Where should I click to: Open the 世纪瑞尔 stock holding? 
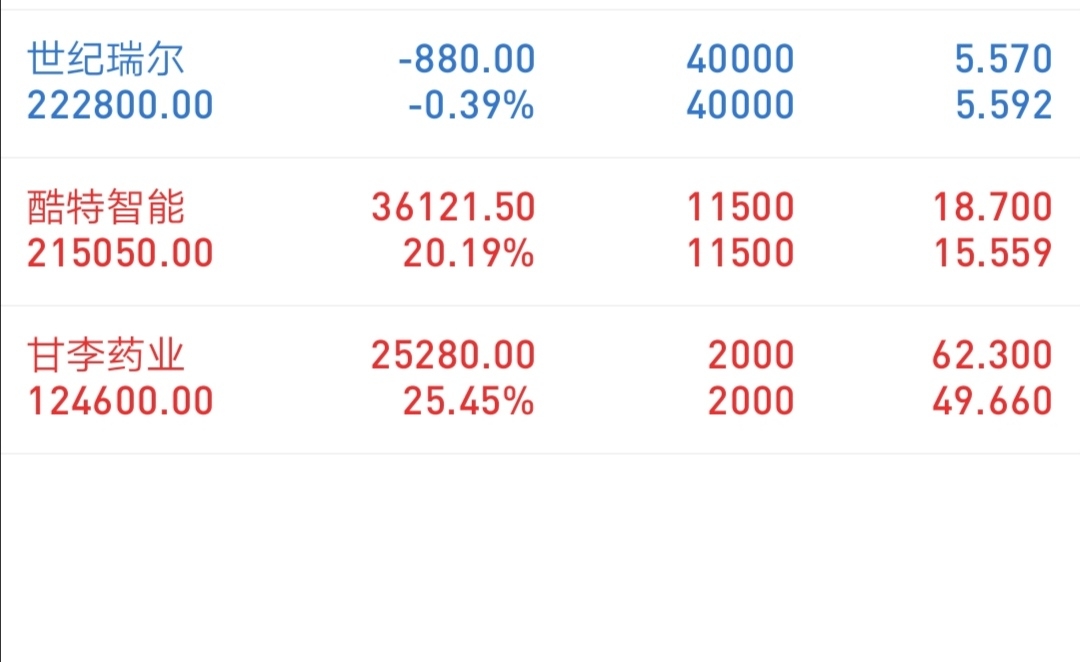tap(540, 83)
